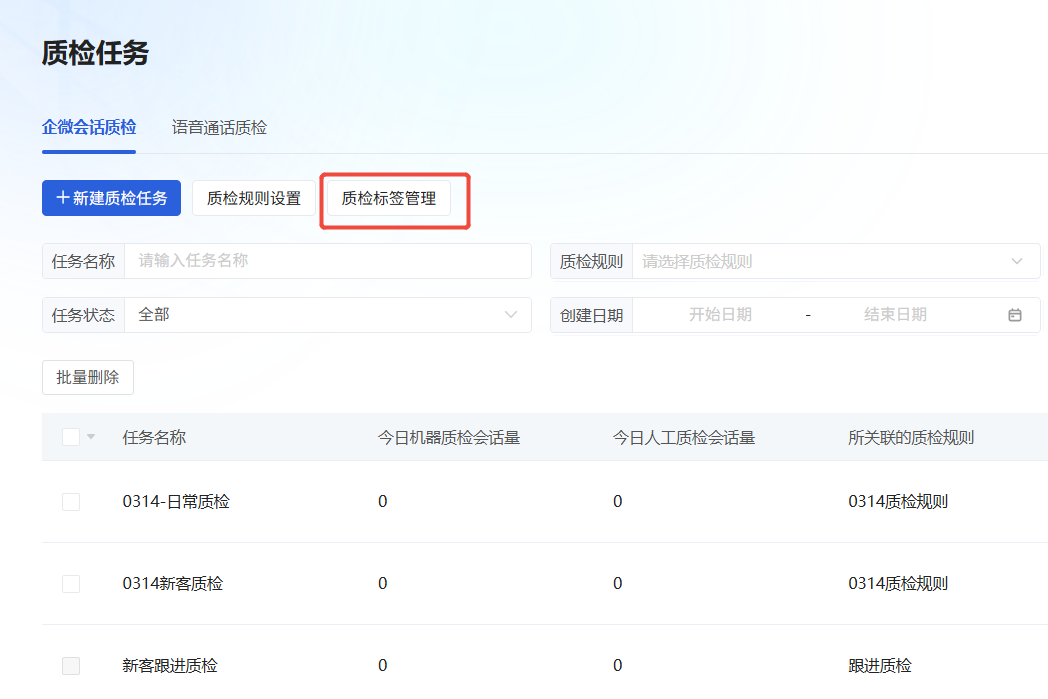Screen dimensions: 1048x699
Task: Click task name 0314新客质检
Action: click(x=172, y=584)
